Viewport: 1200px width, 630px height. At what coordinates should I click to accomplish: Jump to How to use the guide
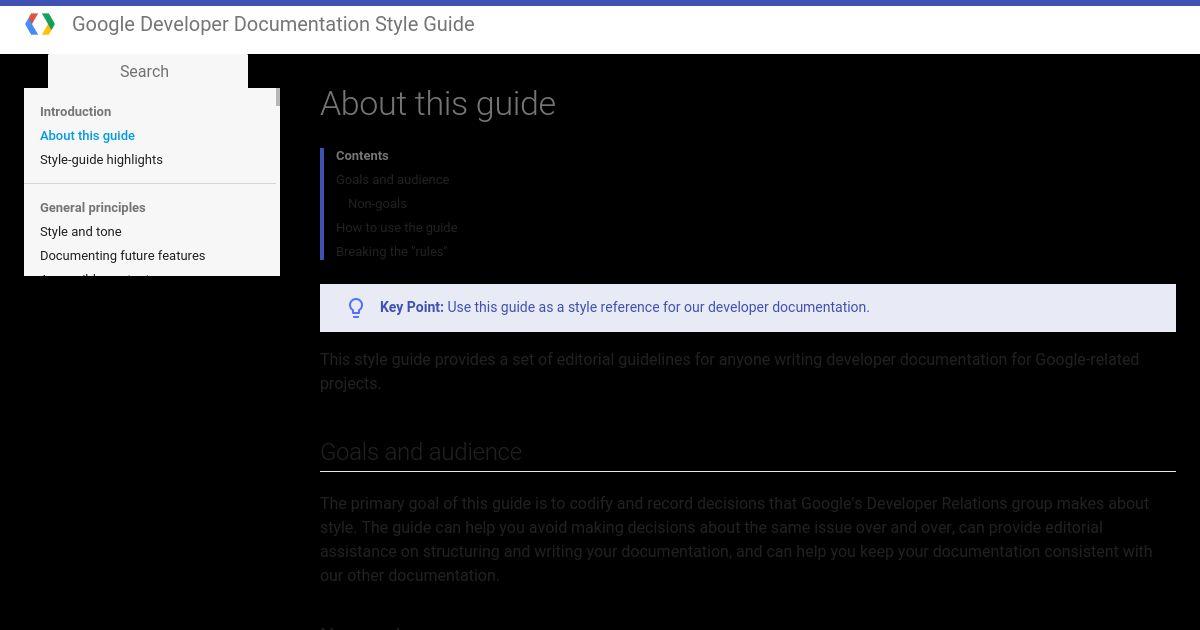pyautogui.click(x=396, y=228)
